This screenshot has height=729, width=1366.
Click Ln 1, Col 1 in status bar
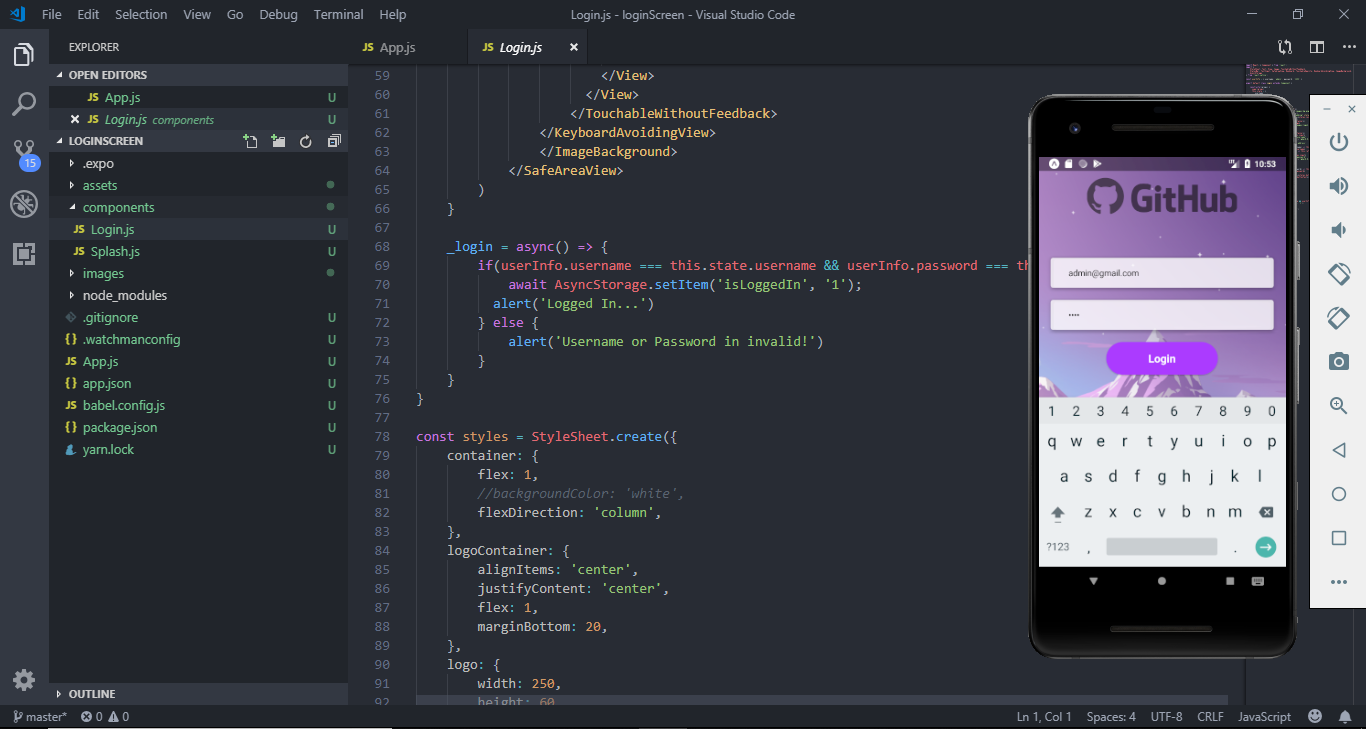[x=1044, y=716]
